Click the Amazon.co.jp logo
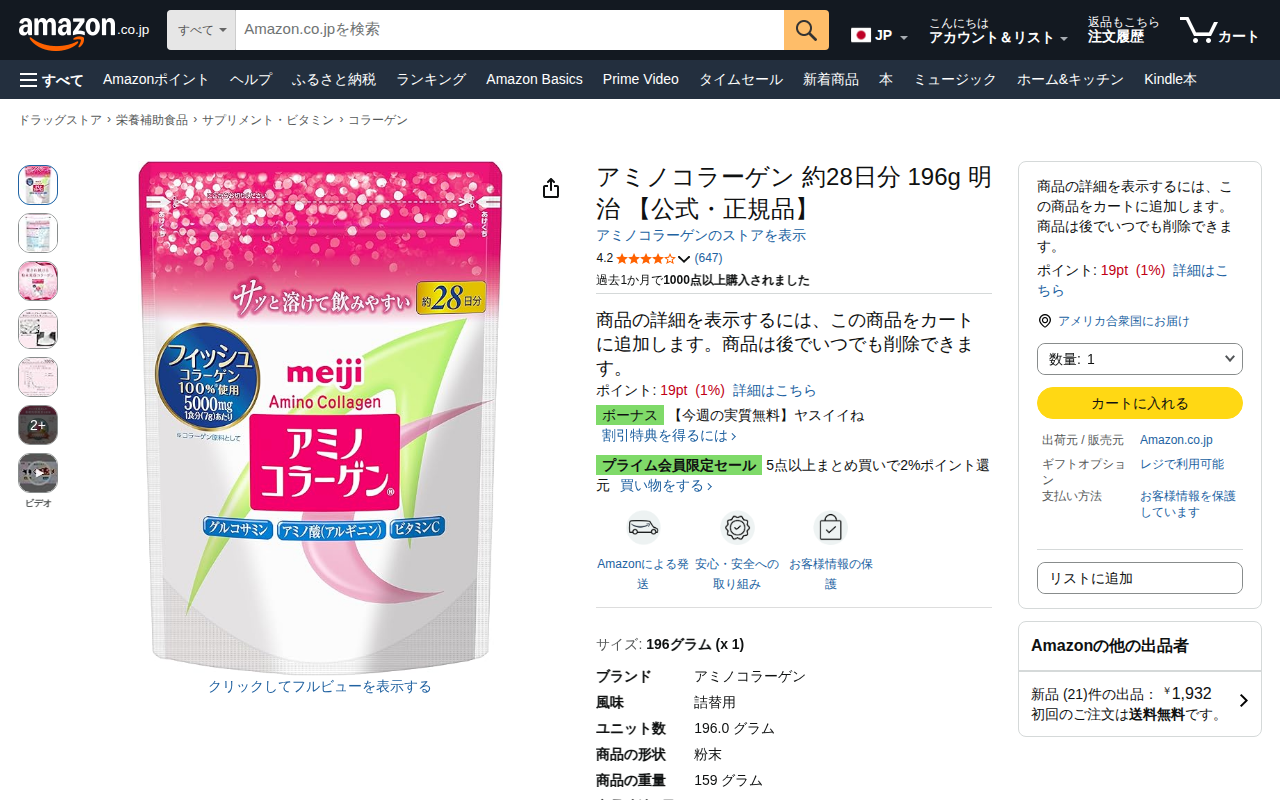The height and width of the screenshot is (800, 1280). 83,31
